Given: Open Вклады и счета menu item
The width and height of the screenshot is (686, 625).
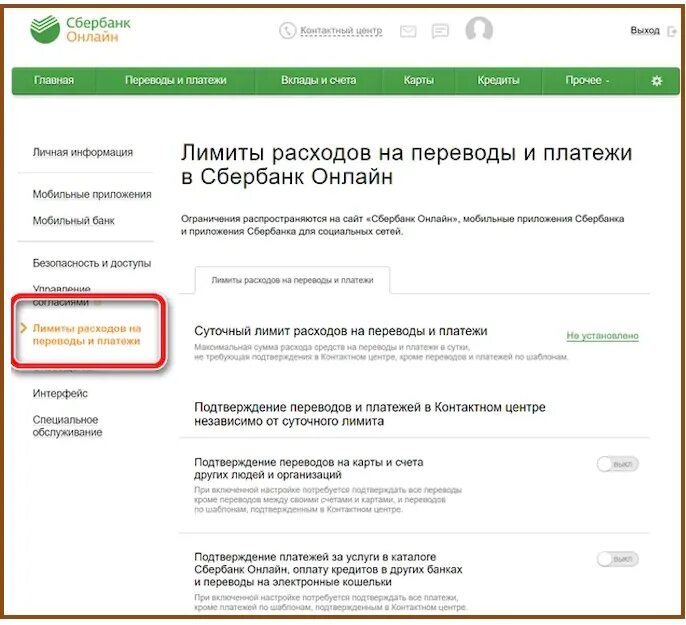Looking at the screenshot, I should [x=318, y=80].
